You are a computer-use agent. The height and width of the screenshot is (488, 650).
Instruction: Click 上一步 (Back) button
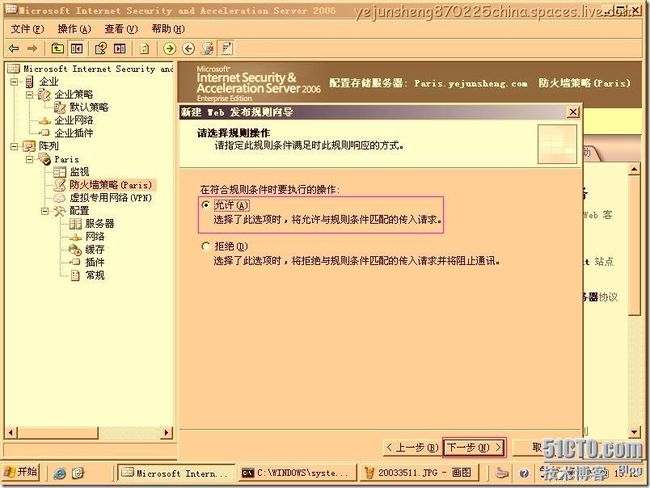[412, 448]
